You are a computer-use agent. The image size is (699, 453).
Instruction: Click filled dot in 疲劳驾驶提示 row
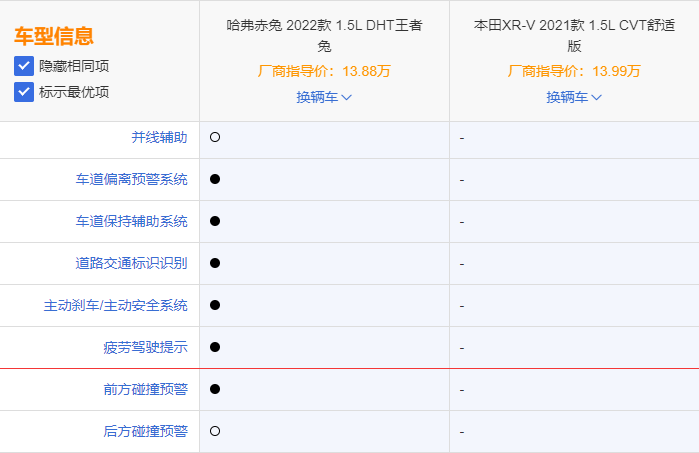(215, 347)
